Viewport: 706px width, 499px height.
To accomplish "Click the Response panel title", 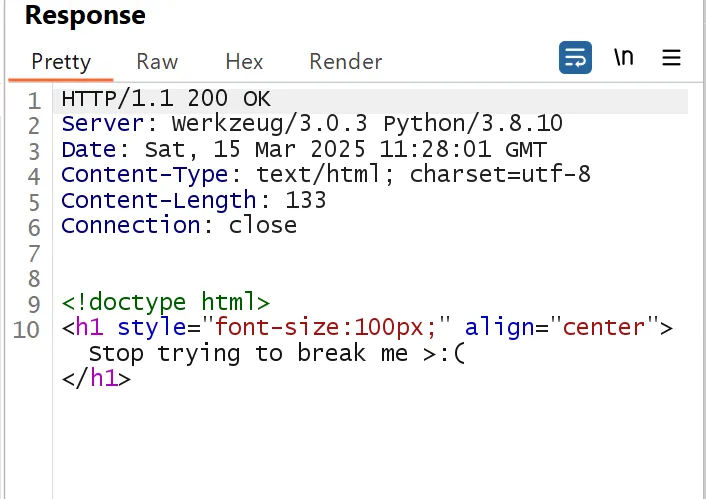I will click(x=85, y=16).
